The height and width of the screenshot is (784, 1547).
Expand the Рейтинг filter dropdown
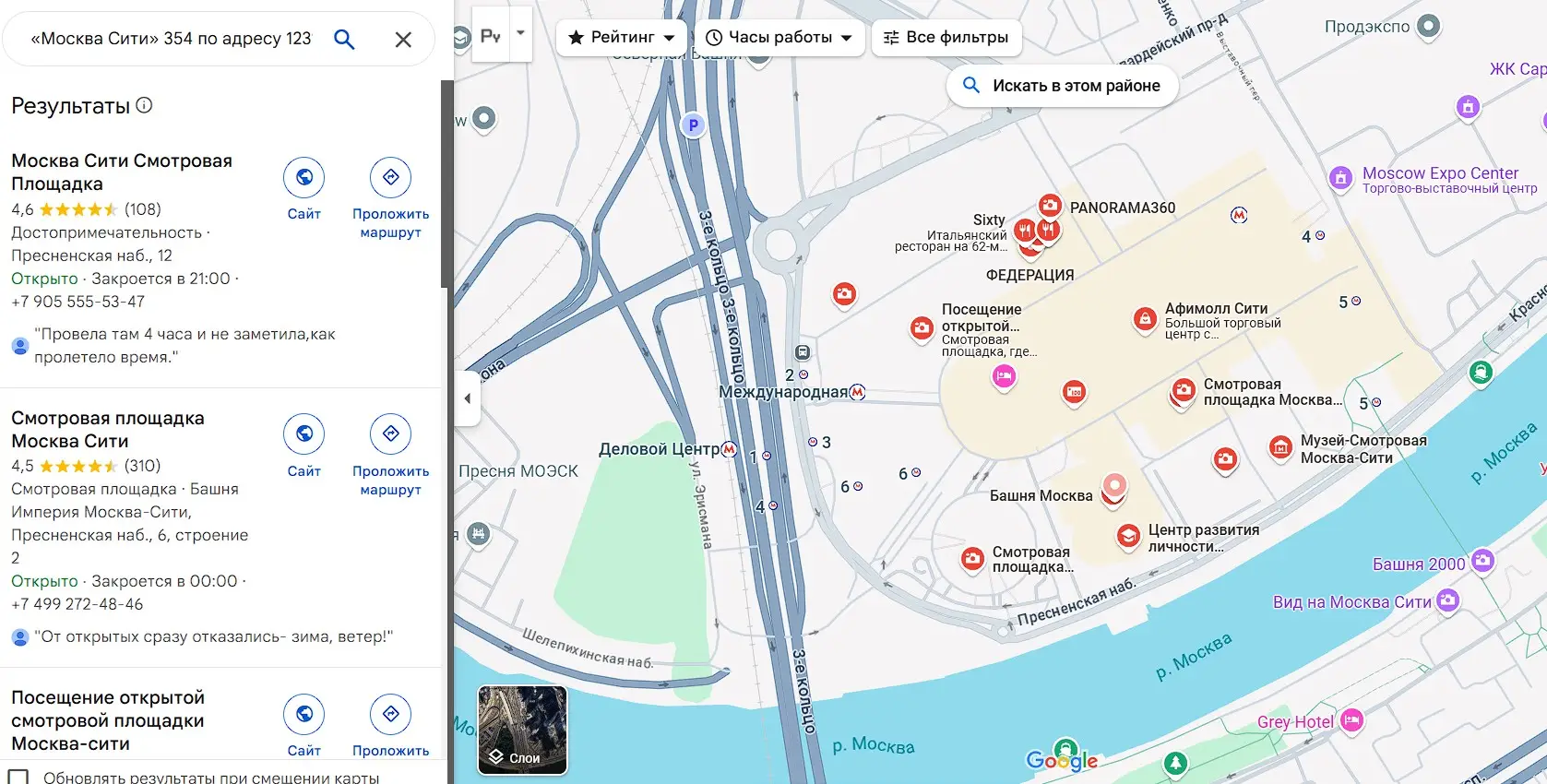coord(621,38)
